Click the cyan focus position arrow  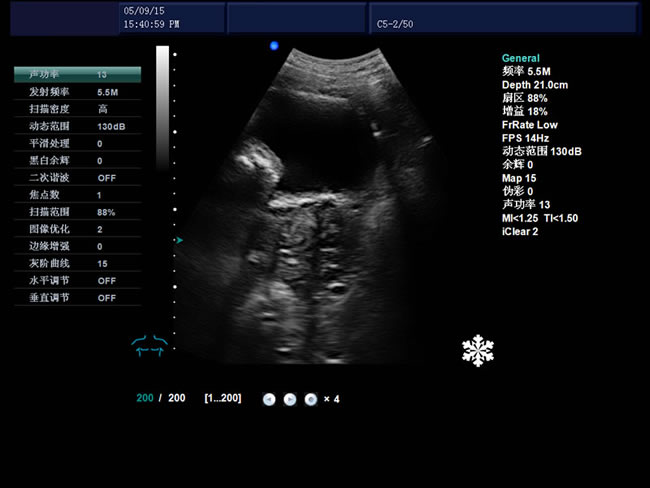(179, 240)
